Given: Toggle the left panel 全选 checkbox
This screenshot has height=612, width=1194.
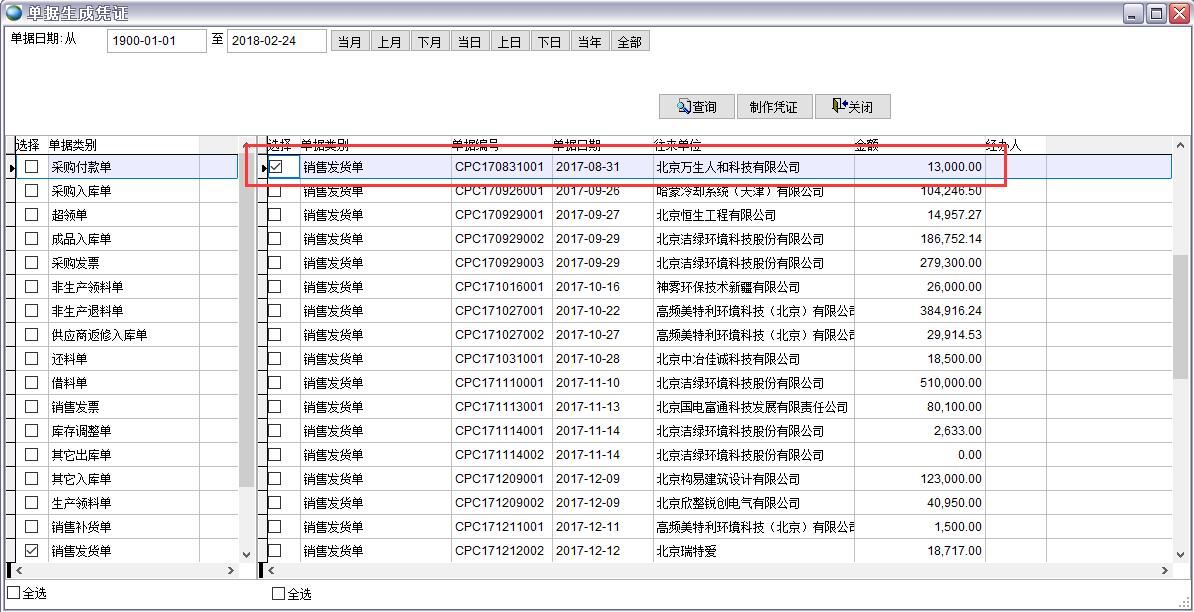Looking at the screenshot, I should [14, 593].
